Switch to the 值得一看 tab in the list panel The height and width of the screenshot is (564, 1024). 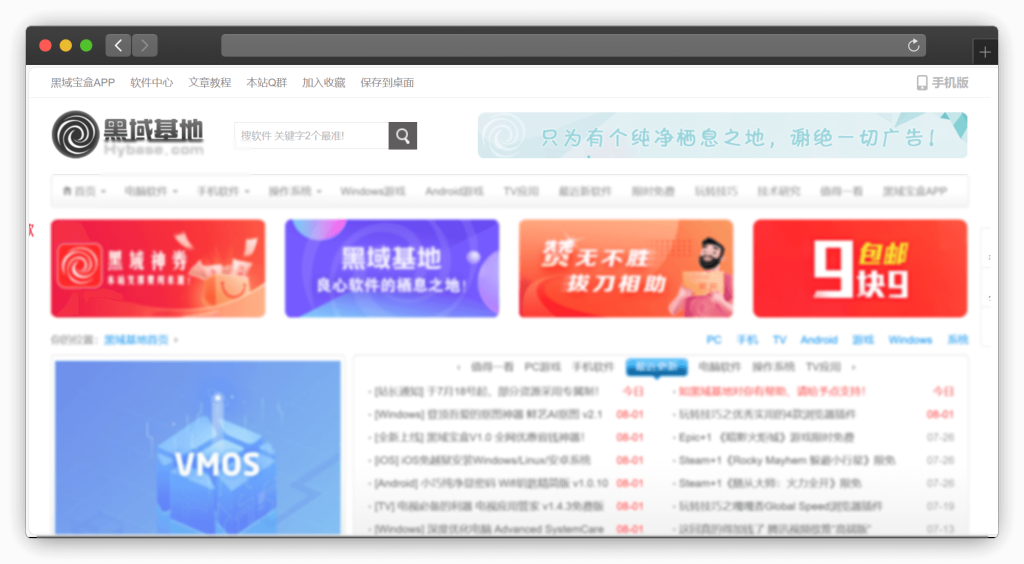[x=492, y=367]
